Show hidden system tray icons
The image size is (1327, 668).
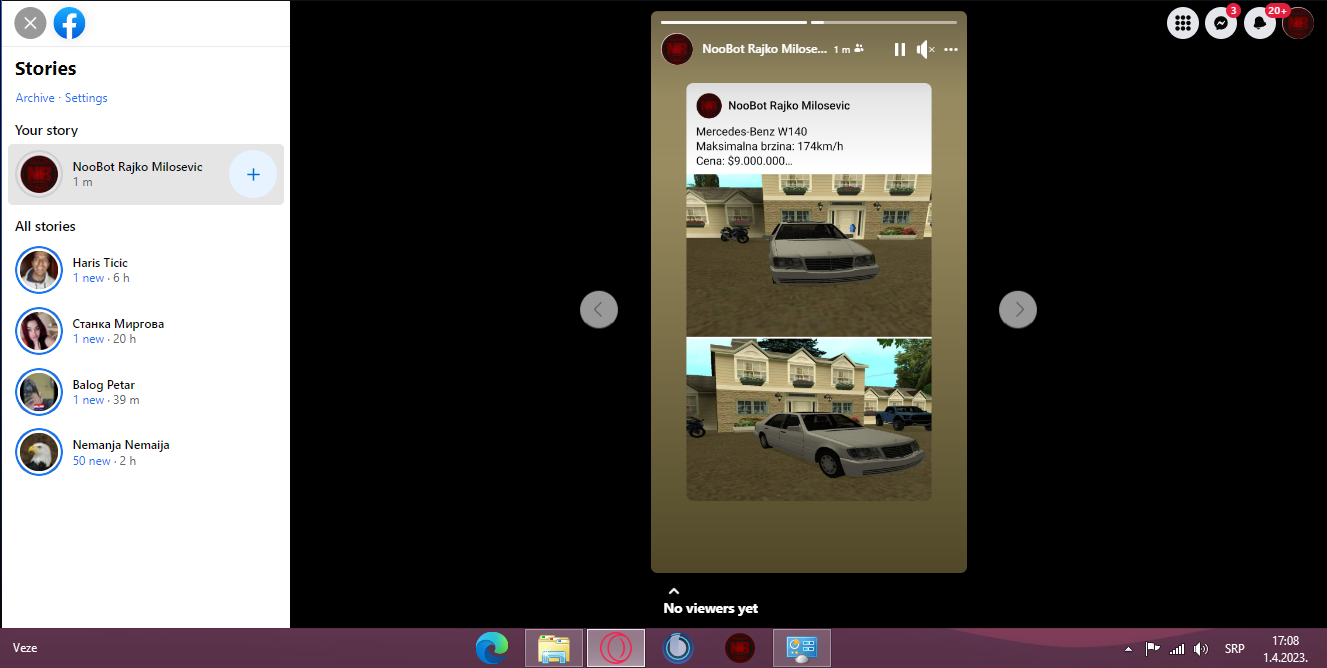1129,648
